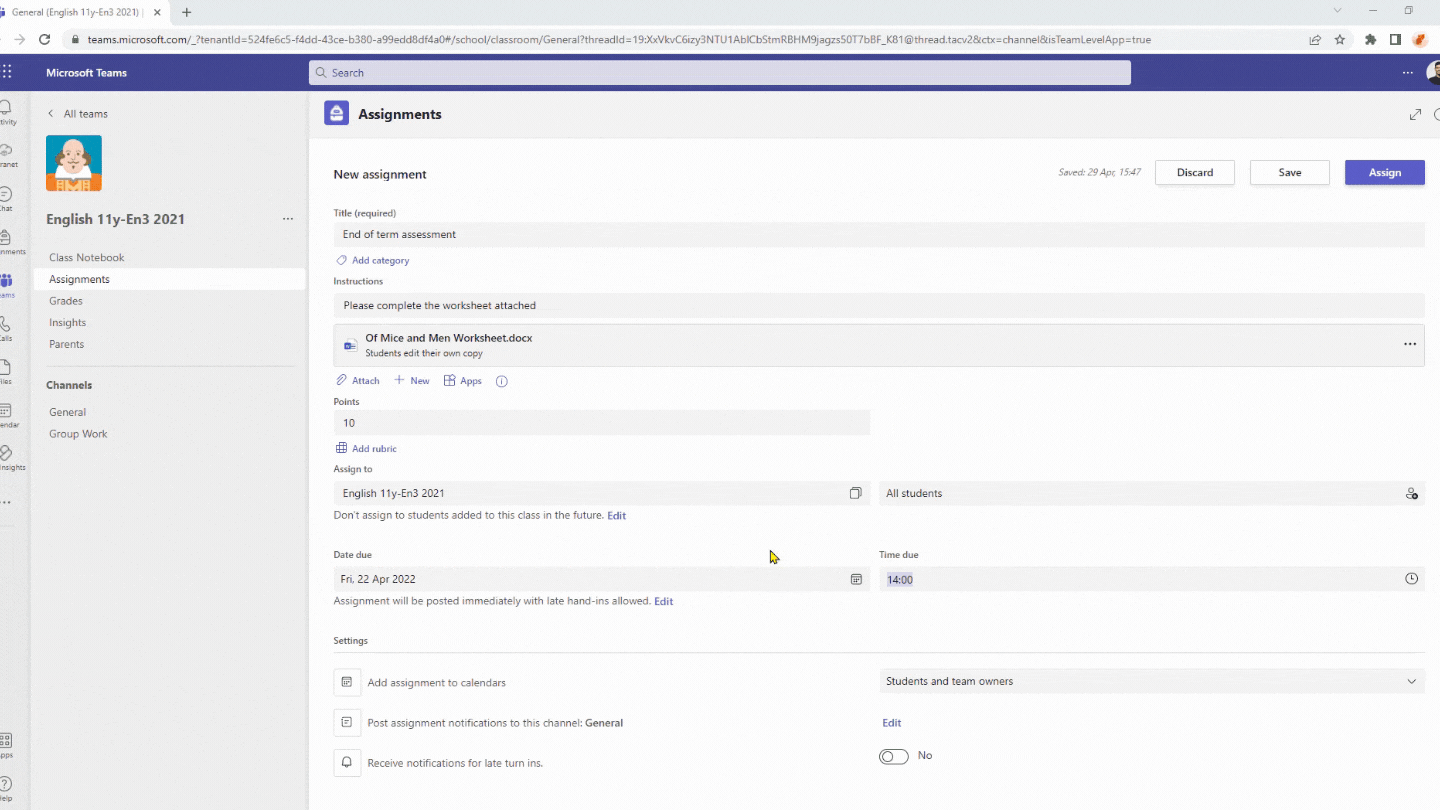
Task: Click the multi-class copy icon in Assign to
Action: click(x=856, y=493)
